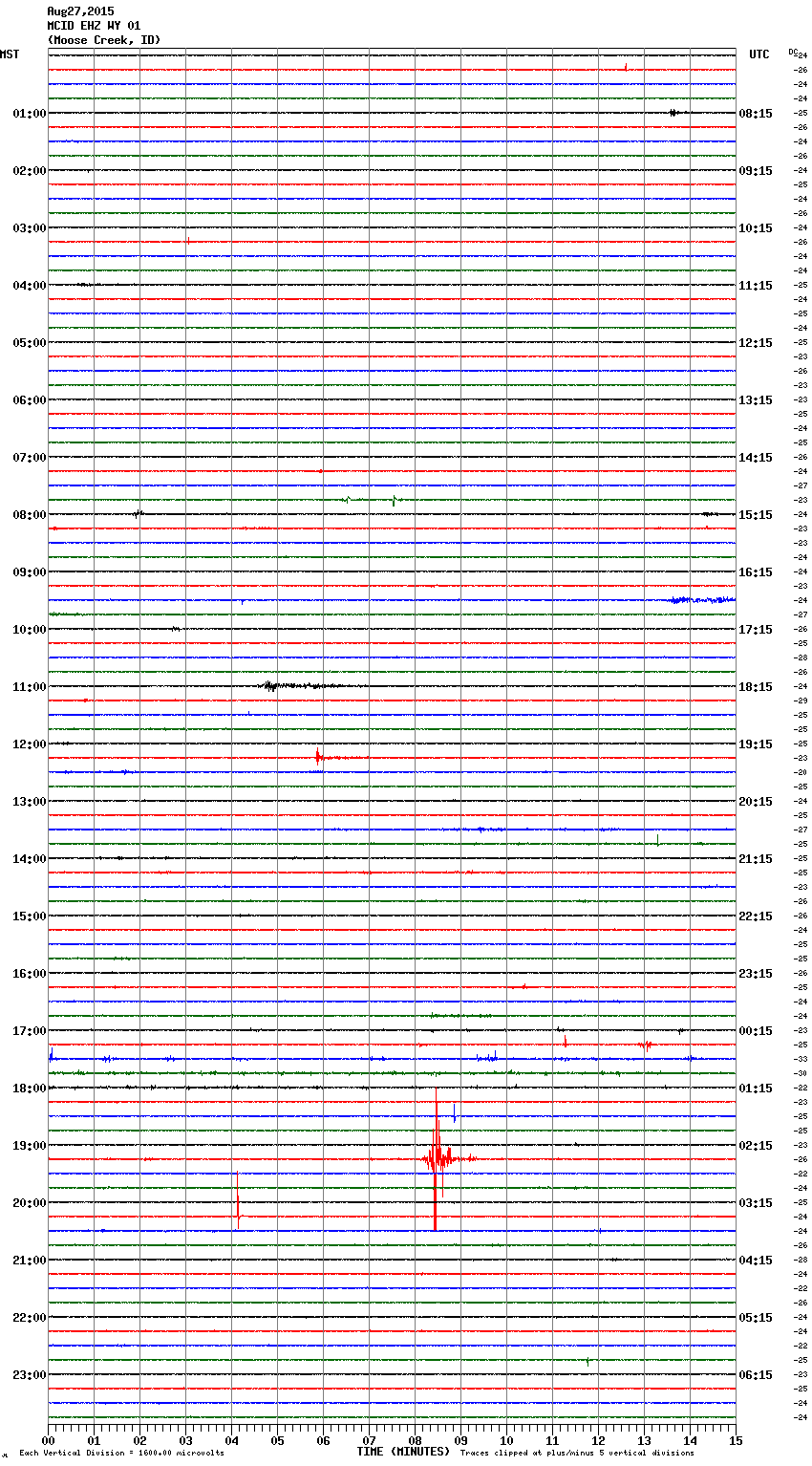Select the 05:00 MST time label
The height and width of the screenshot is (1466, 812).
point(30,343)
